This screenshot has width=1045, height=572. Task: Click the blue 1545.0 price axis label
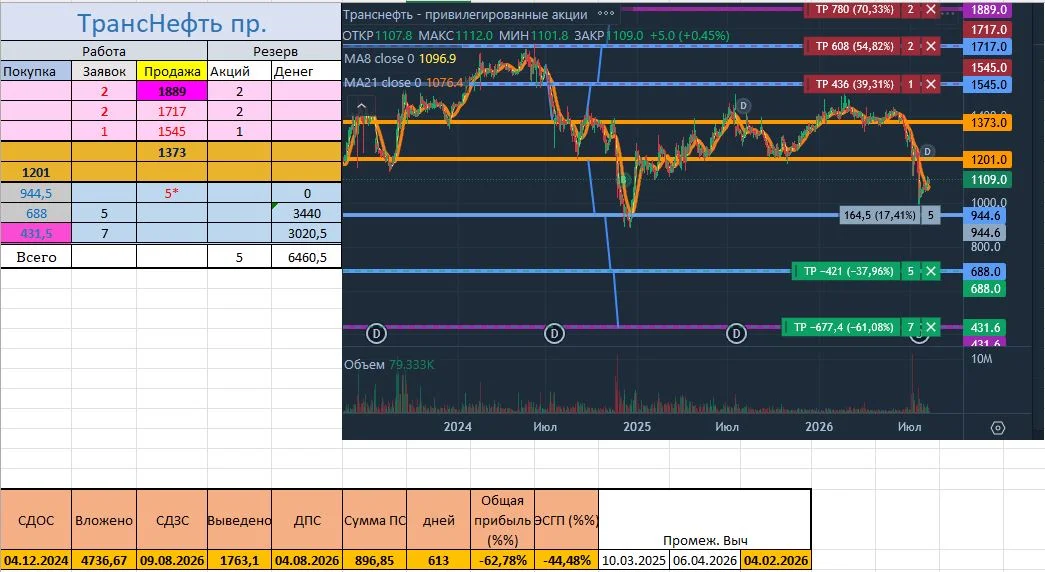point(988,85)
